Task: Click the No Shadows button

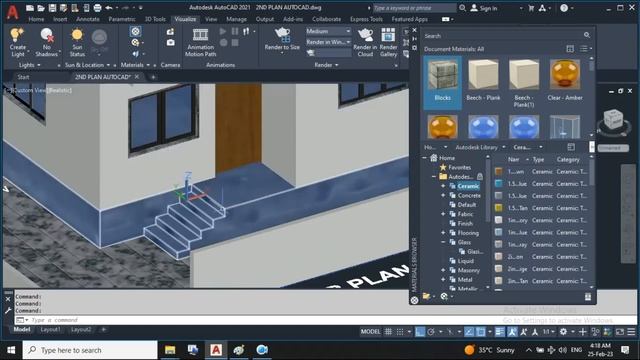Action: (47, 42)
